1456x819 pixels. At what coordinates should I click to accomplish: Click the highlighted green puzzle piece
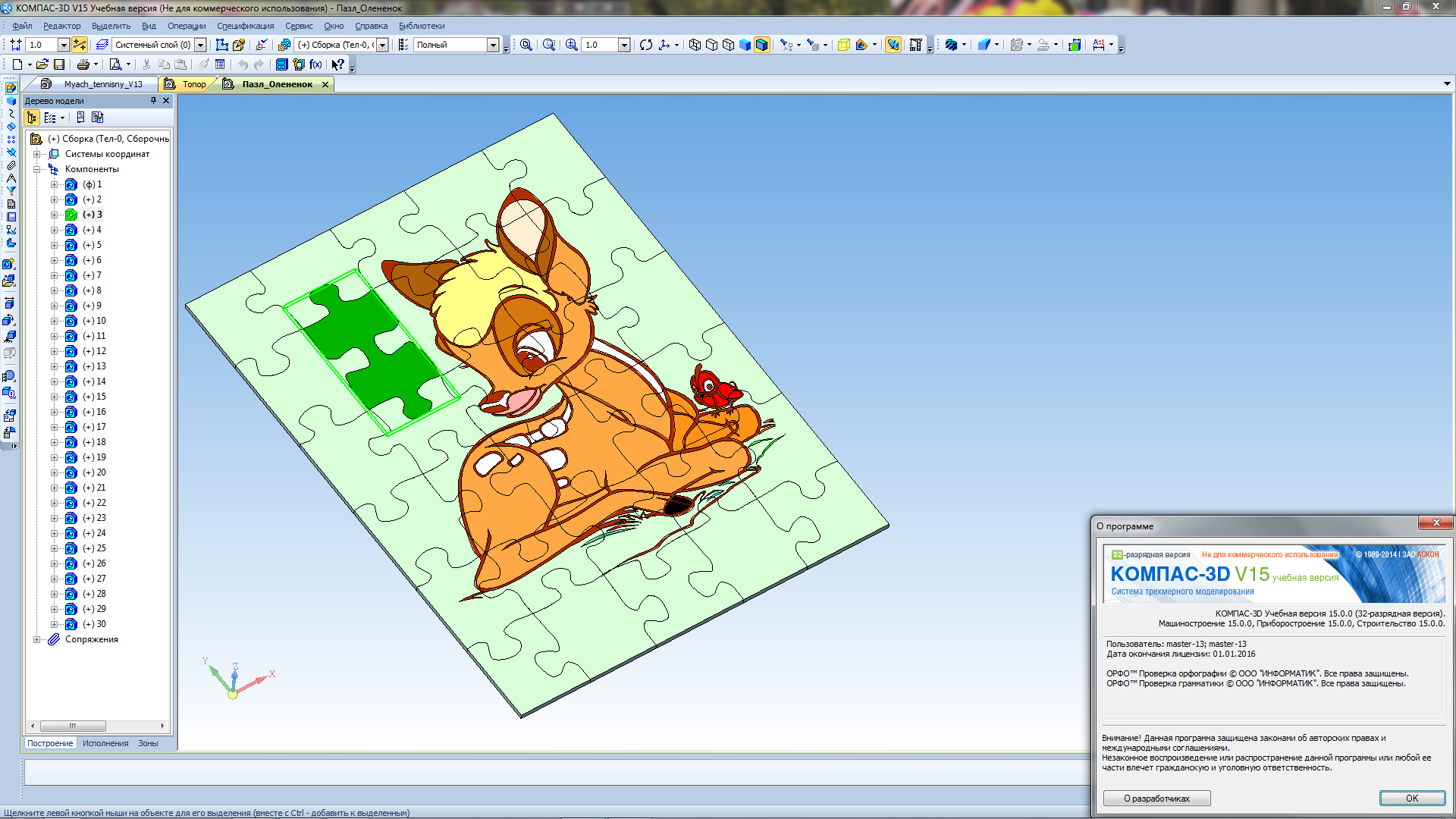(x=372, y=350)
